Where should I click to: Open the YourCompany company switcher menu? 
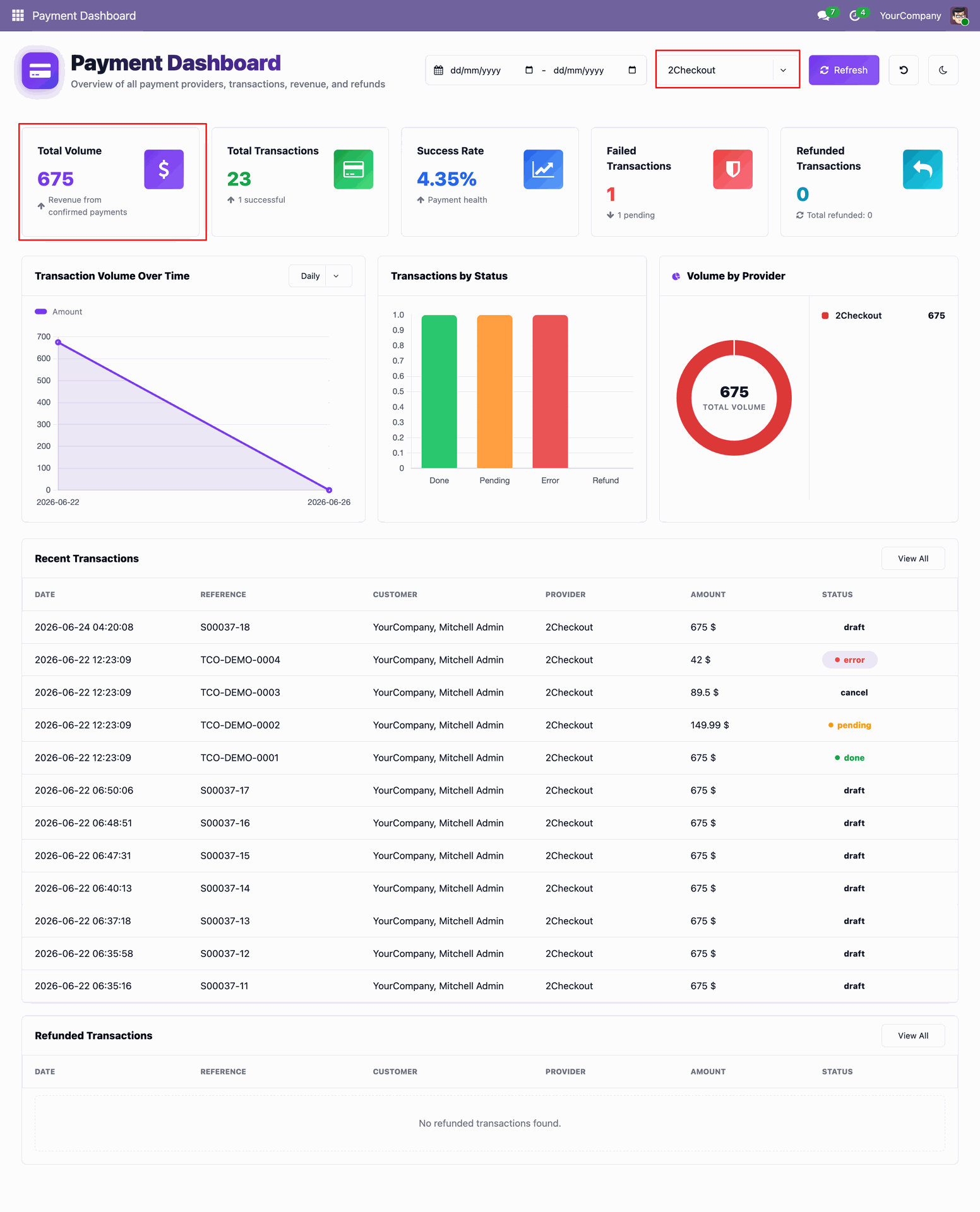(910, 15)
